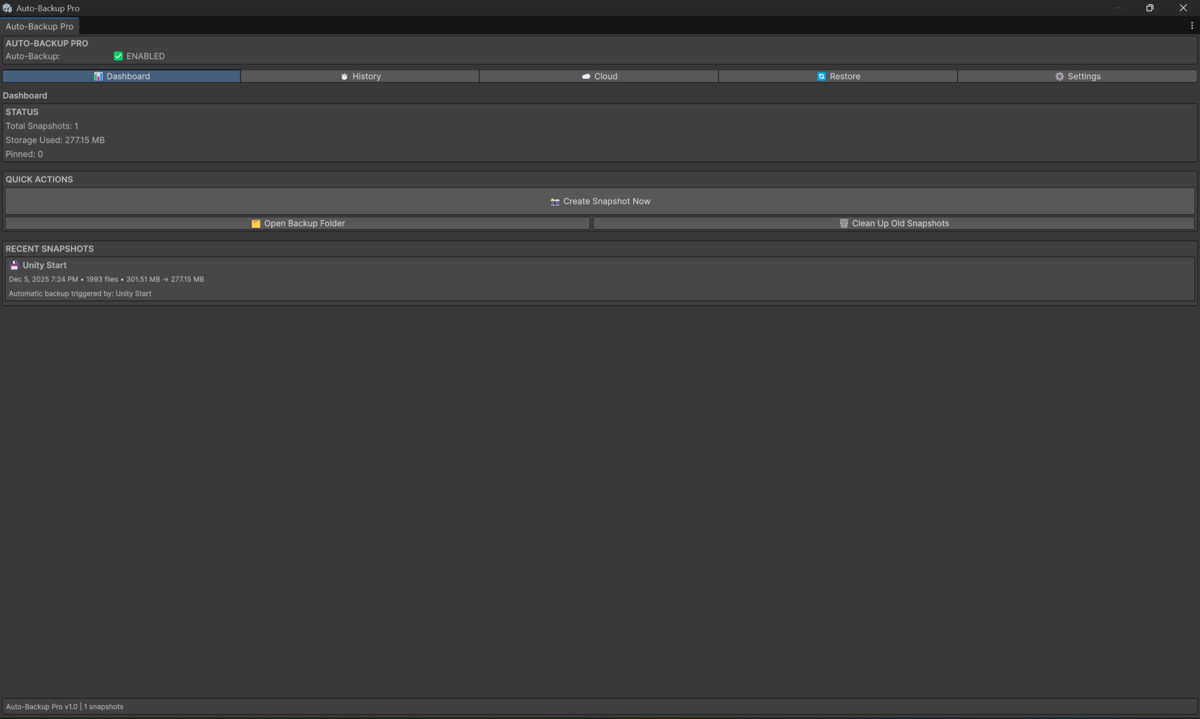
Task: Toggle the Auto-Backup ENABLED checkbox
Action: click(x=118, y=56)
